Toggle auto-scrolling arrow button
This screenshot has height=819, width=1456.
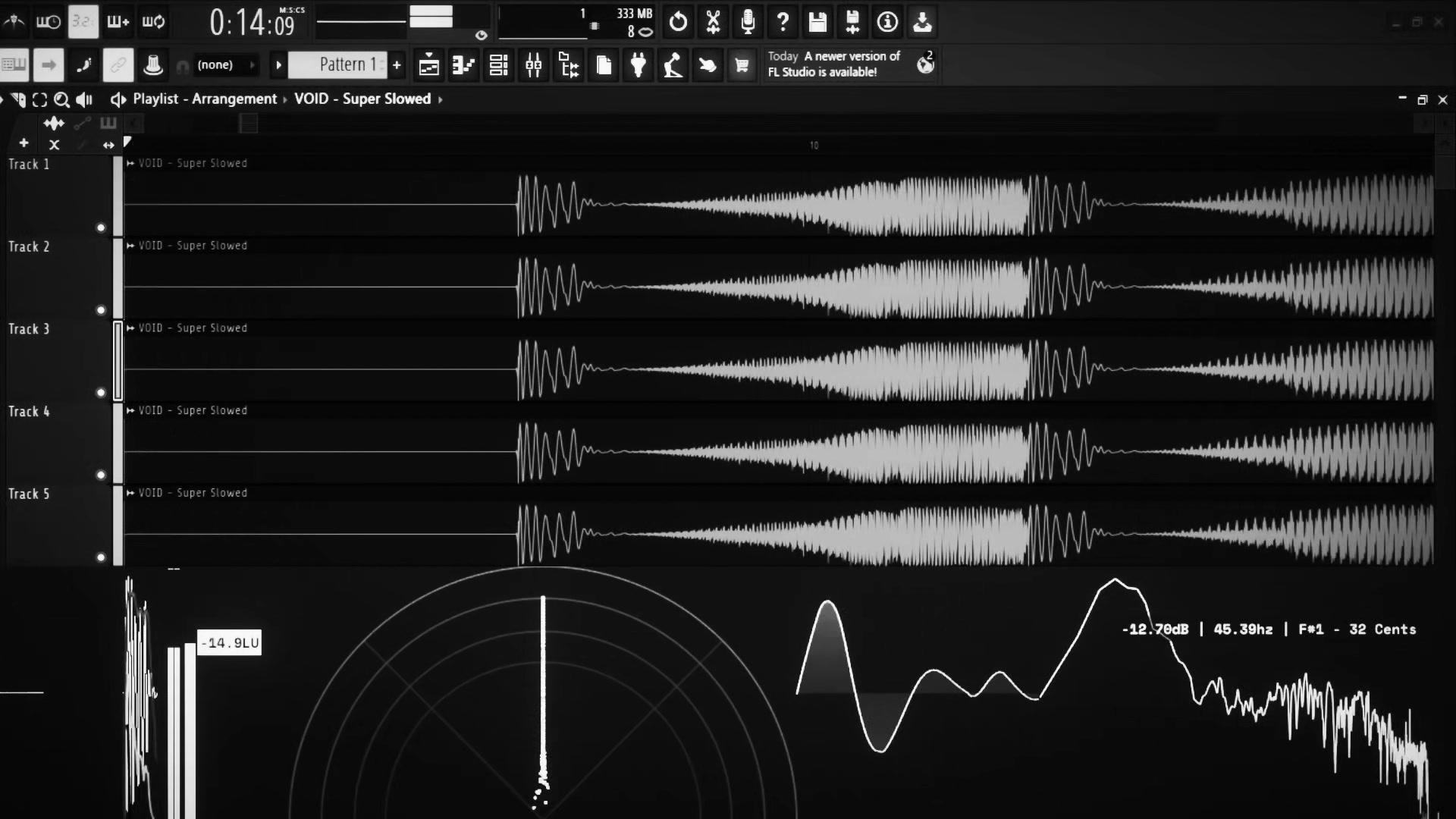pyautogui.click(x=49, y=65)
